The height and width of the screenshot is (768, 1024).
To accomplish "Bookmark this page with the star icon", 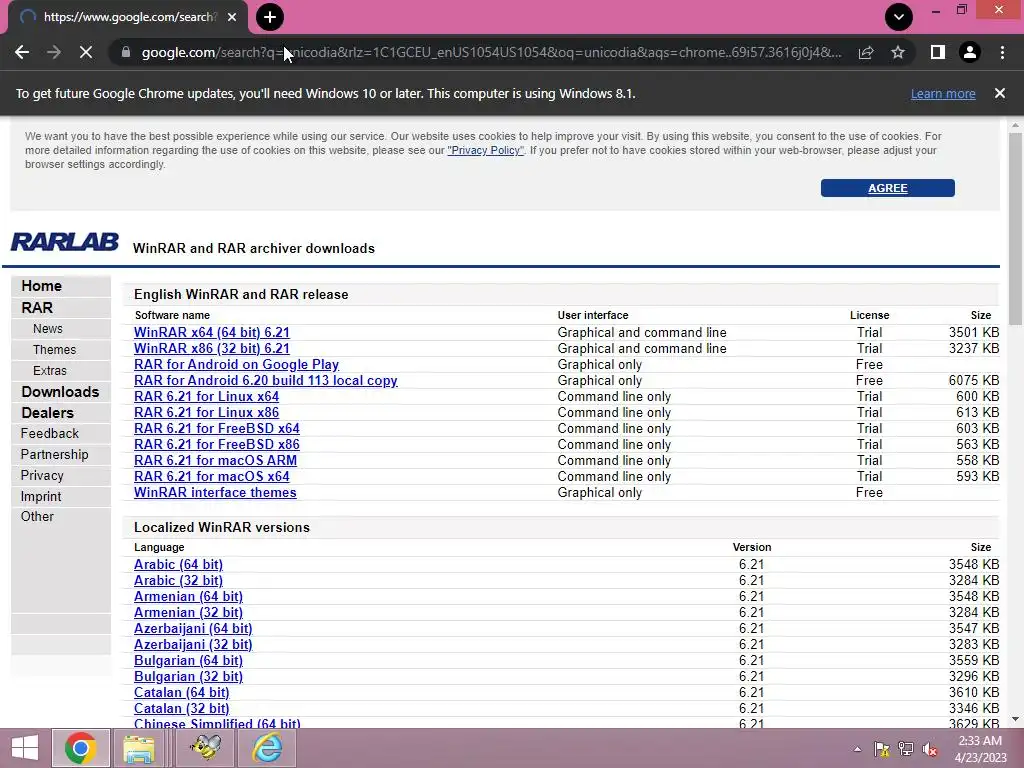I will click(x=898, y=52).
